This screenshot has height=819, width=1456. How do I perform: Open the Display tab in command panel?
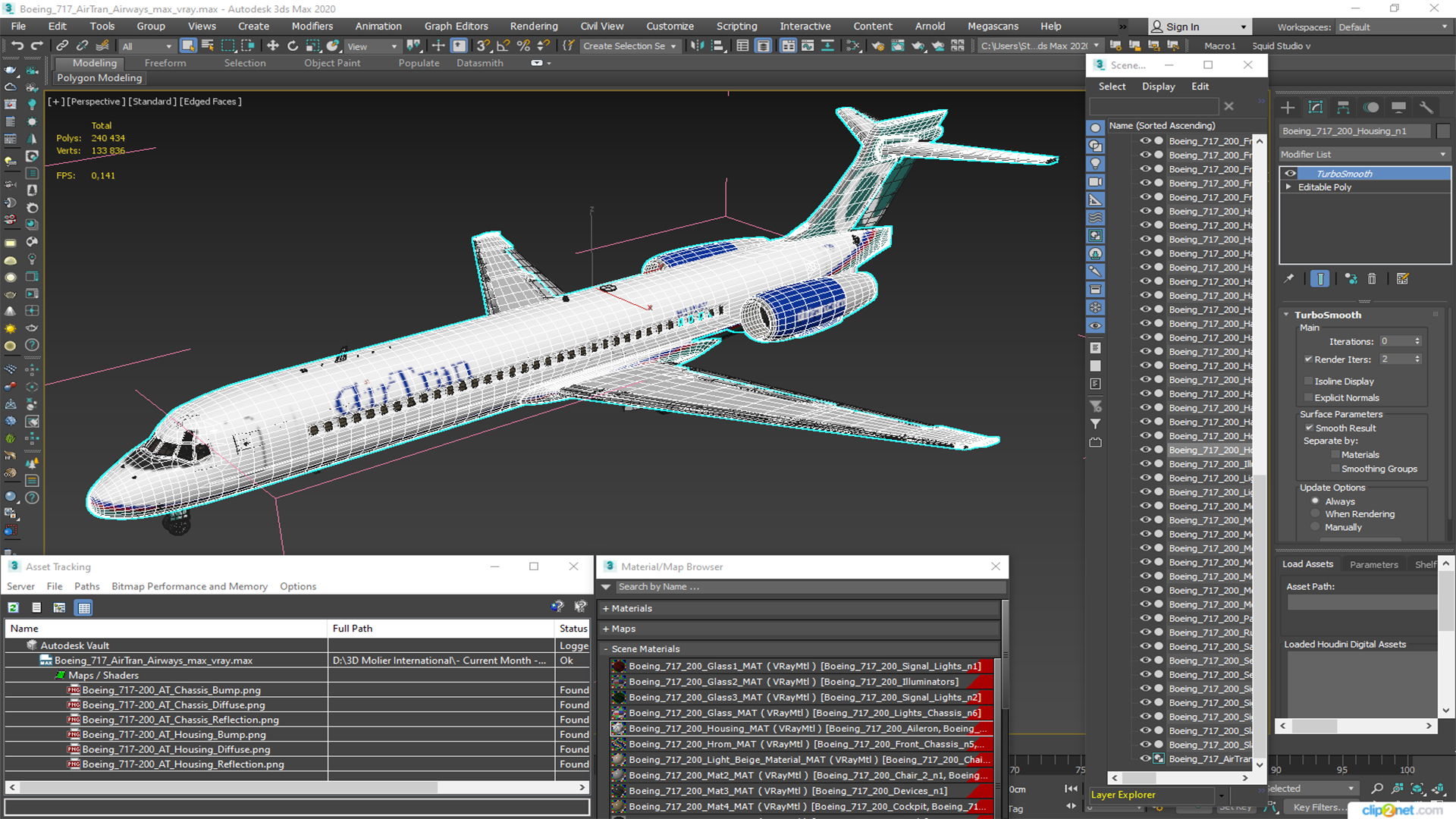pyautogui.click(x=1399, y=107)
